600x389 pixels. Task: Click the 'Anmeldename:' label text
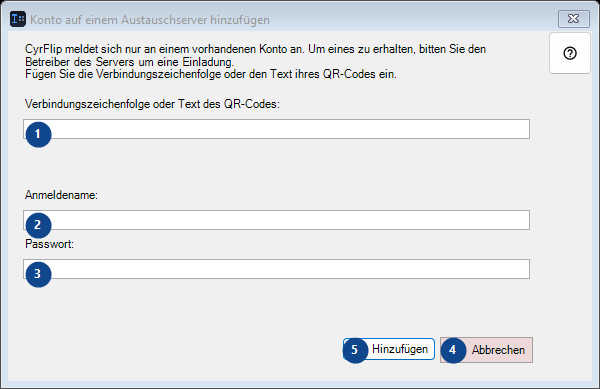coord(61,195)
